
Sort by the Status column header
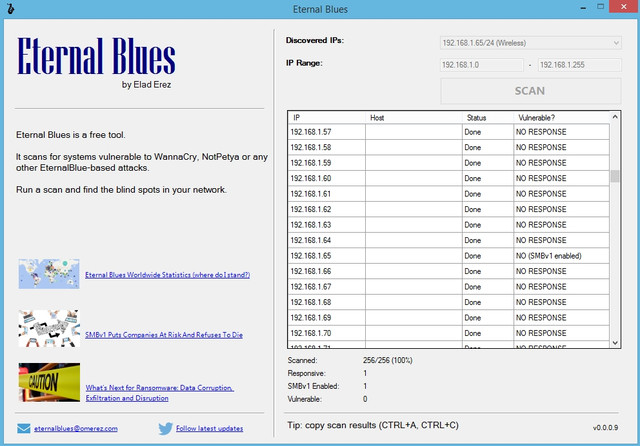(488, 118)
